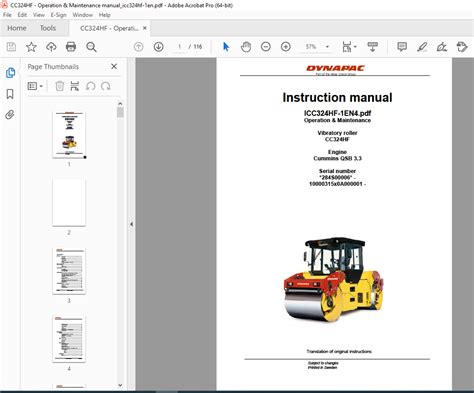Open the E-Sign menu

coord(58,15)
